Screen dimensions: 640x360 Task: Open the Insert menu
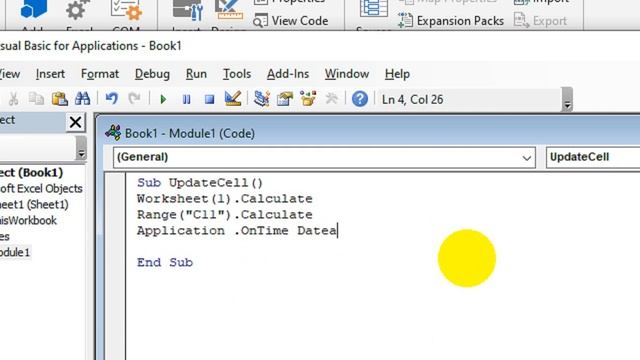(x=50, y=74)
